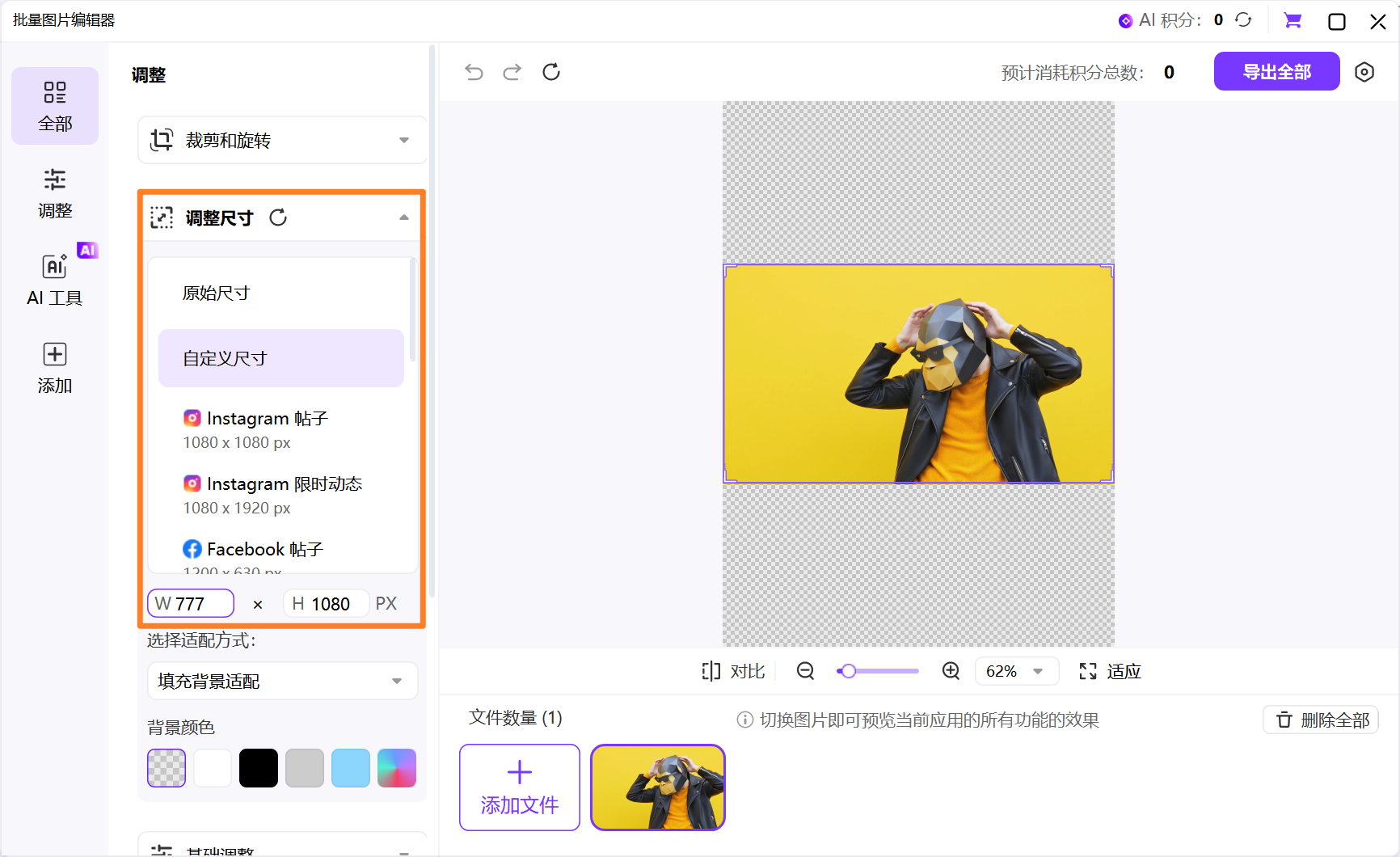Zoom out with the minus magnifier
This screenshot has width=1400, height=857.
click(x=805, y=671)
